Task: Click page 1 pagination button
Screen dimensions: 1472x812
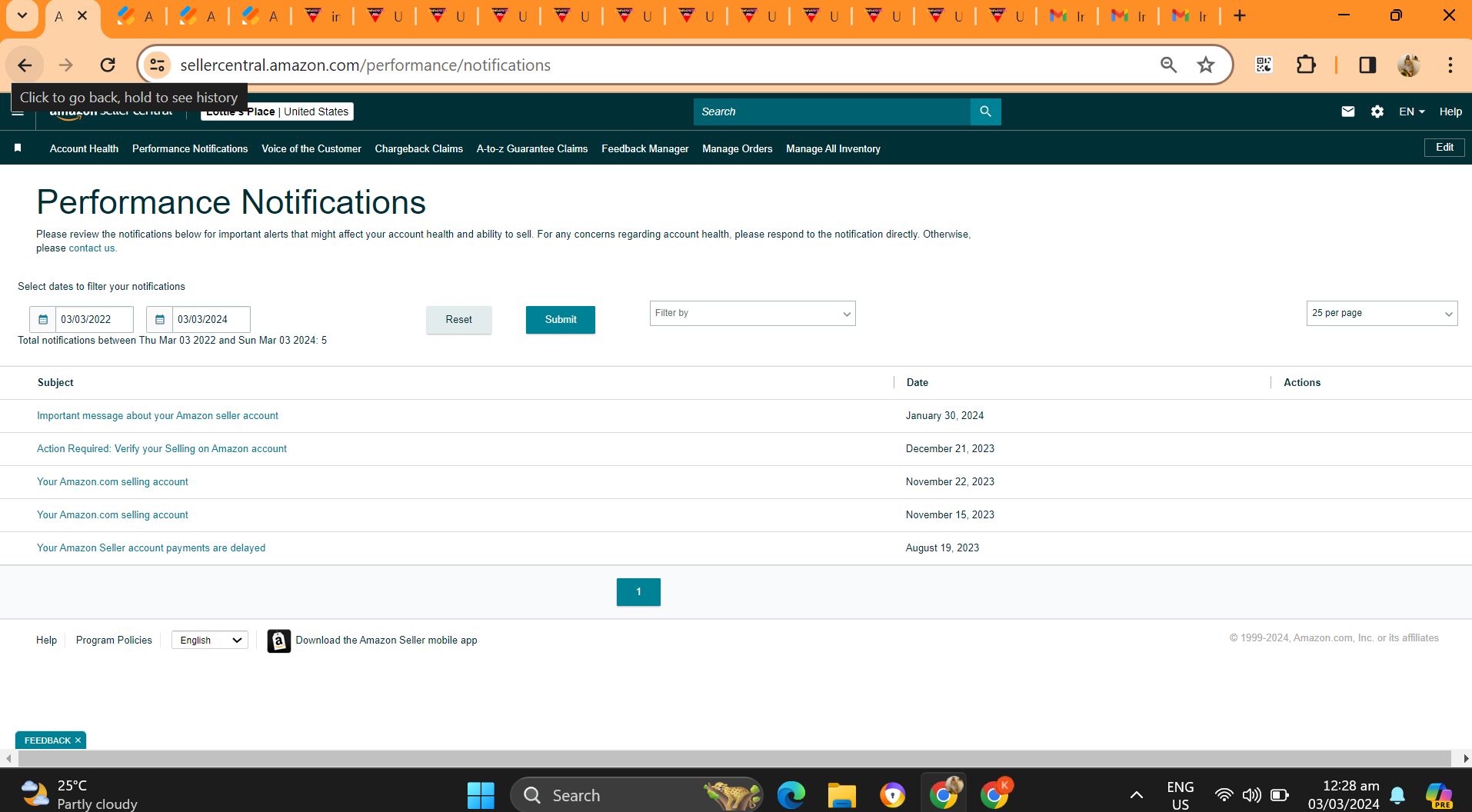Action: [638, 592]
